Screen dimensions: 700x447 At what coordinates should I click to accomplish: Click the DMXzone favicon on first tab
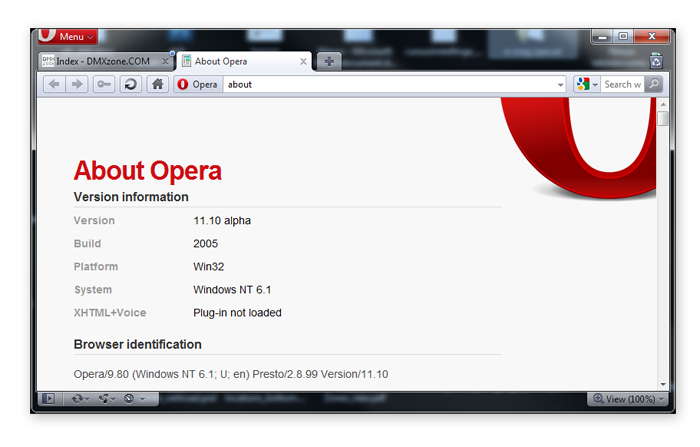coord(48,61)
